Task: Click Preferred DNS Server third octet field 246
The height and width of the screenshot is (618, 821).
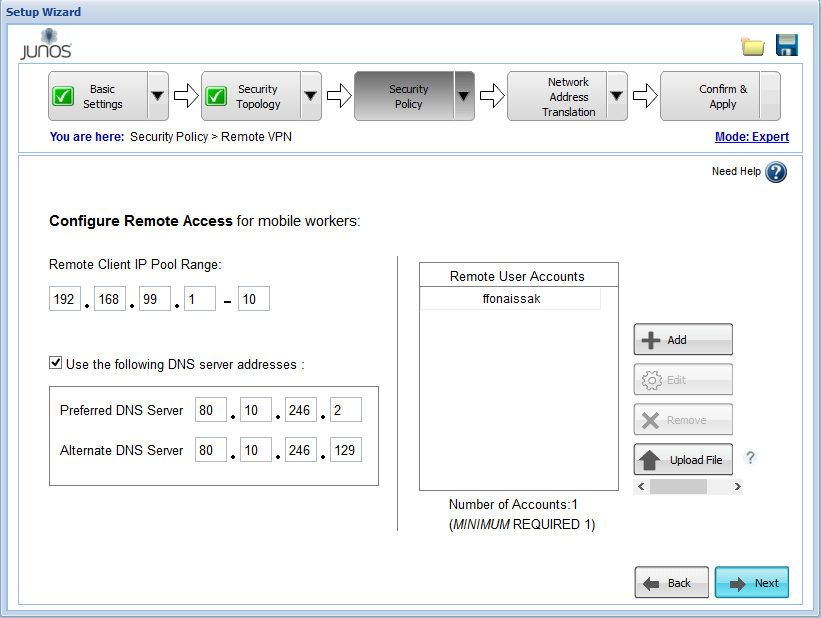Action: pos(301,410)
